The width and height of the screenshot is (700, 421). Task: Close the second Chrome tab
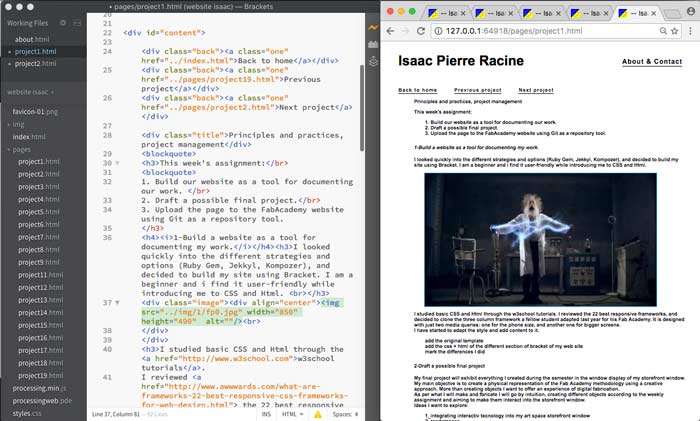click(x=511, y=13)
